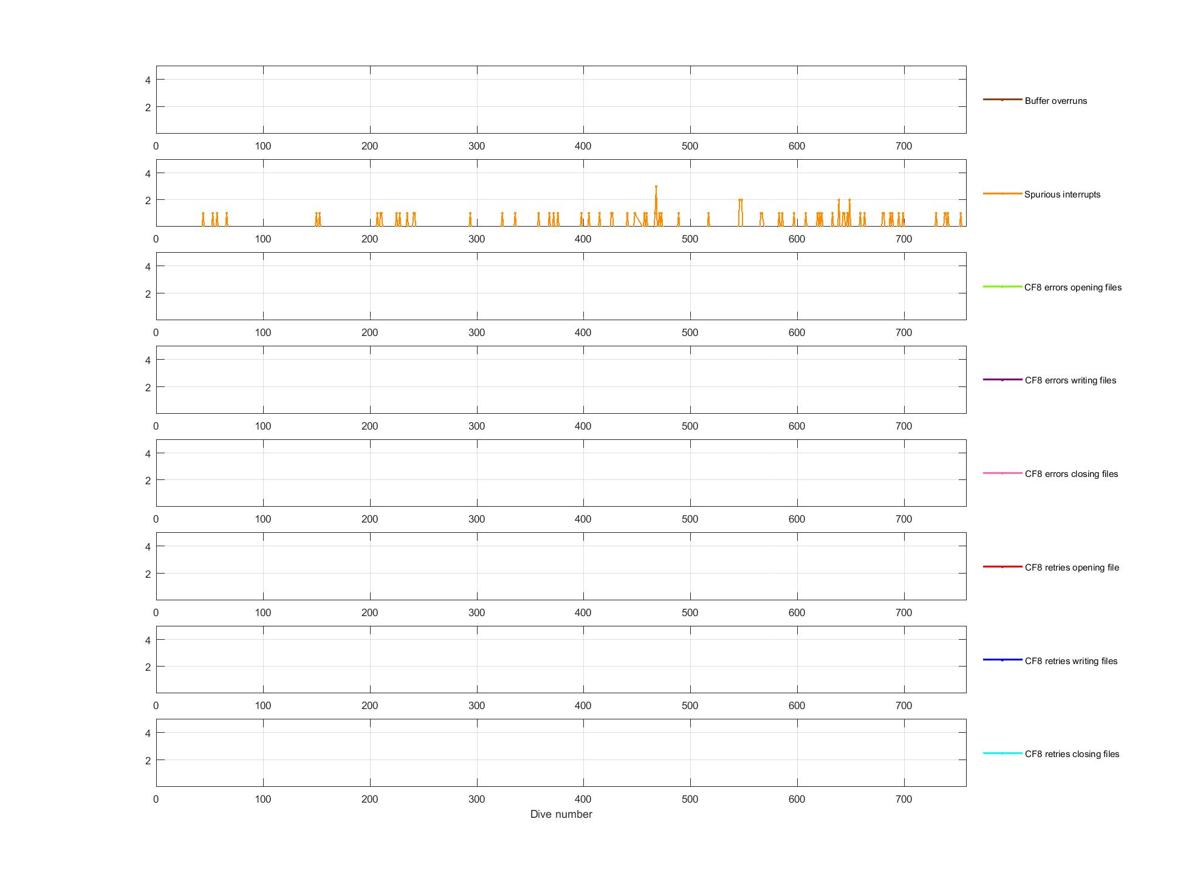The image size is (1200, 885).
Task: Click the orange spike reaching 2 near dive 547
Action: (x=741, y=212)
